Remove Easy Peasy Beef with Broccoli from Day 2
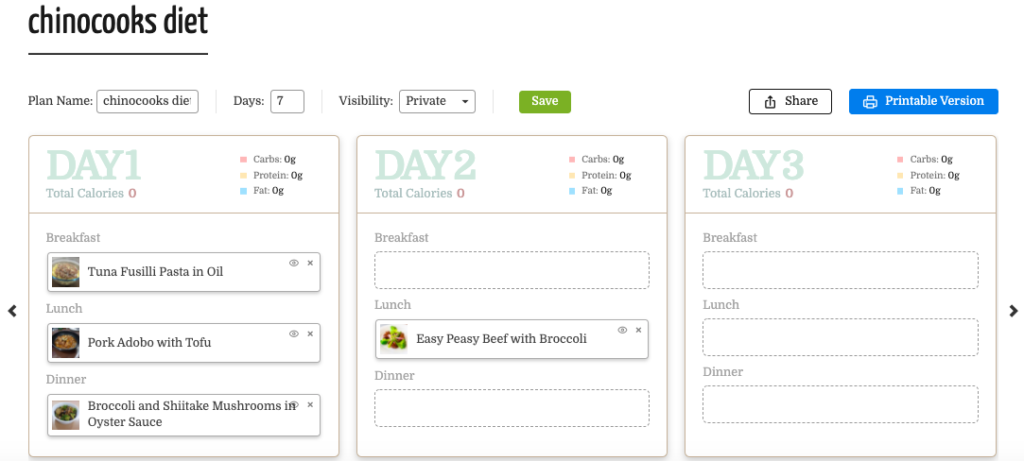 point(639,330)
